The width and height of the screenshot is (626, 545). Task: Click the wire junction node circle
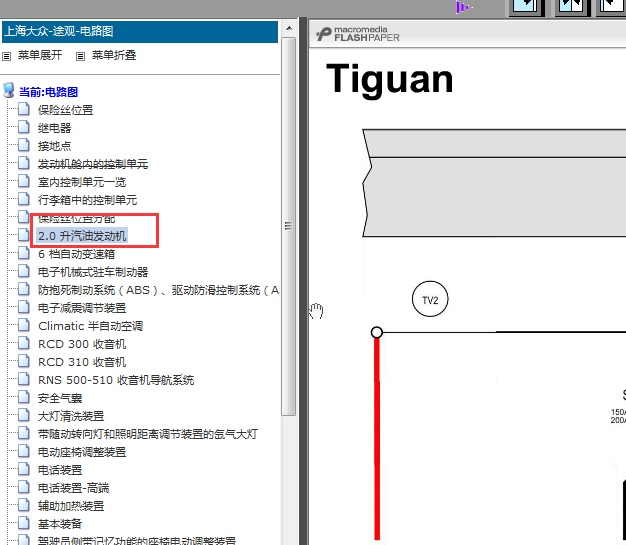[x=376, y=332]
